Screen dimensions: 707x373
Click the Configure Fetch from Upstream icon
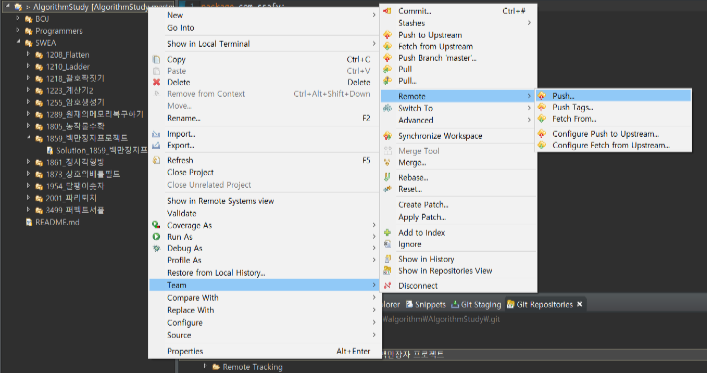tap(542, 145)
